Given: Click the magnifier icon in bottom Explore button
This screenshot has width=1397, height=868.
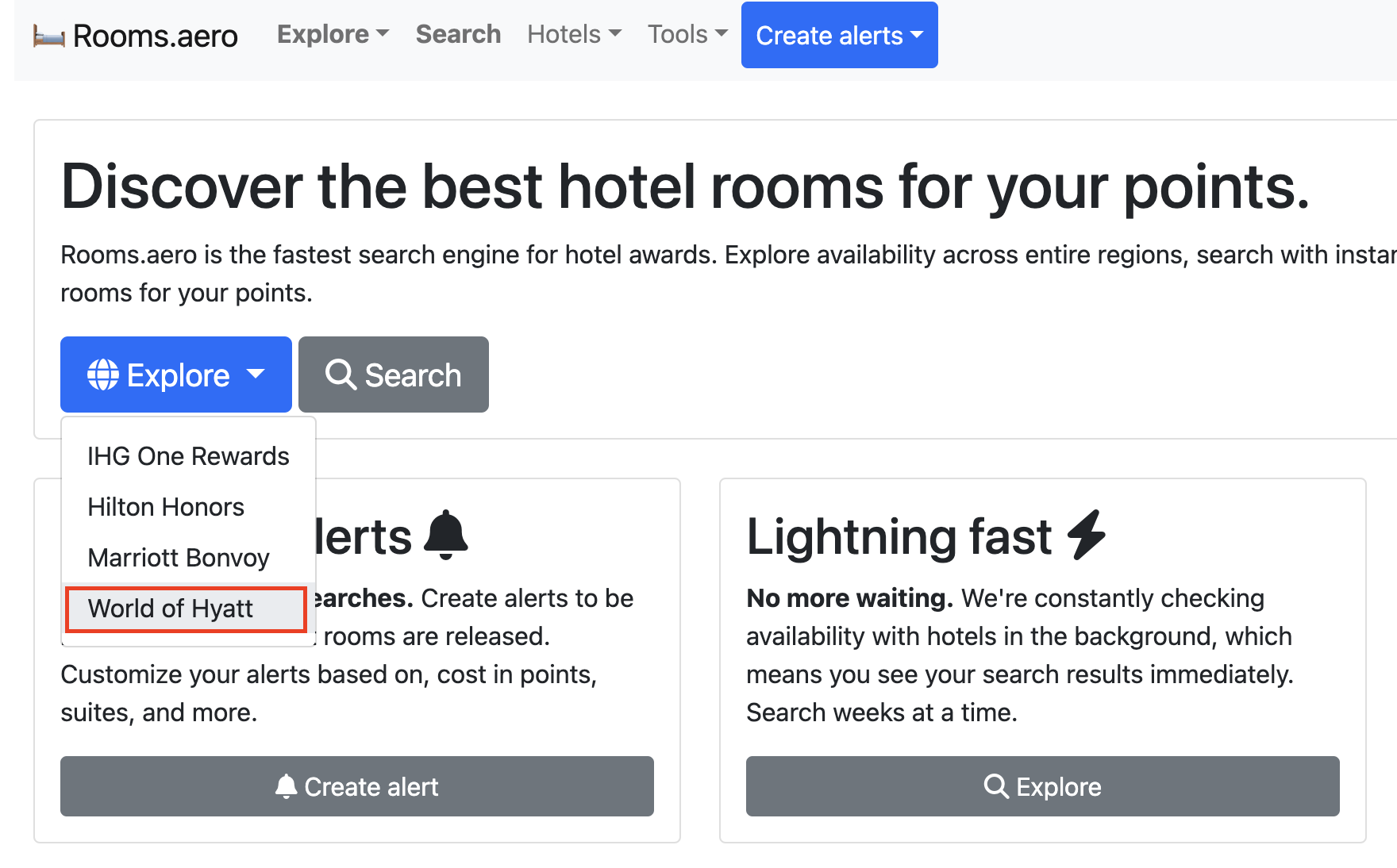Looking at the screenshot, I should [x=996, y=786].
